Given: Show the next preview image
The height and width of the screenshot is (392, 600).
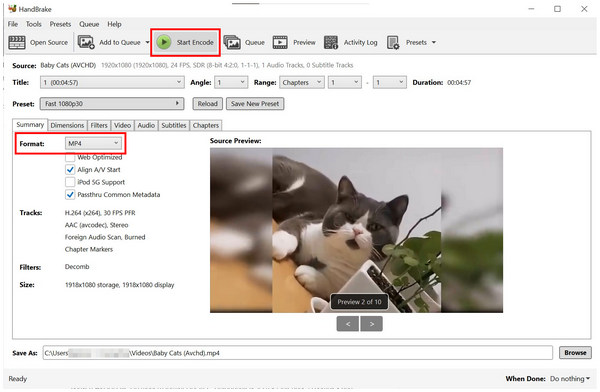Looking at the screenshot, I should click(372, 324).
